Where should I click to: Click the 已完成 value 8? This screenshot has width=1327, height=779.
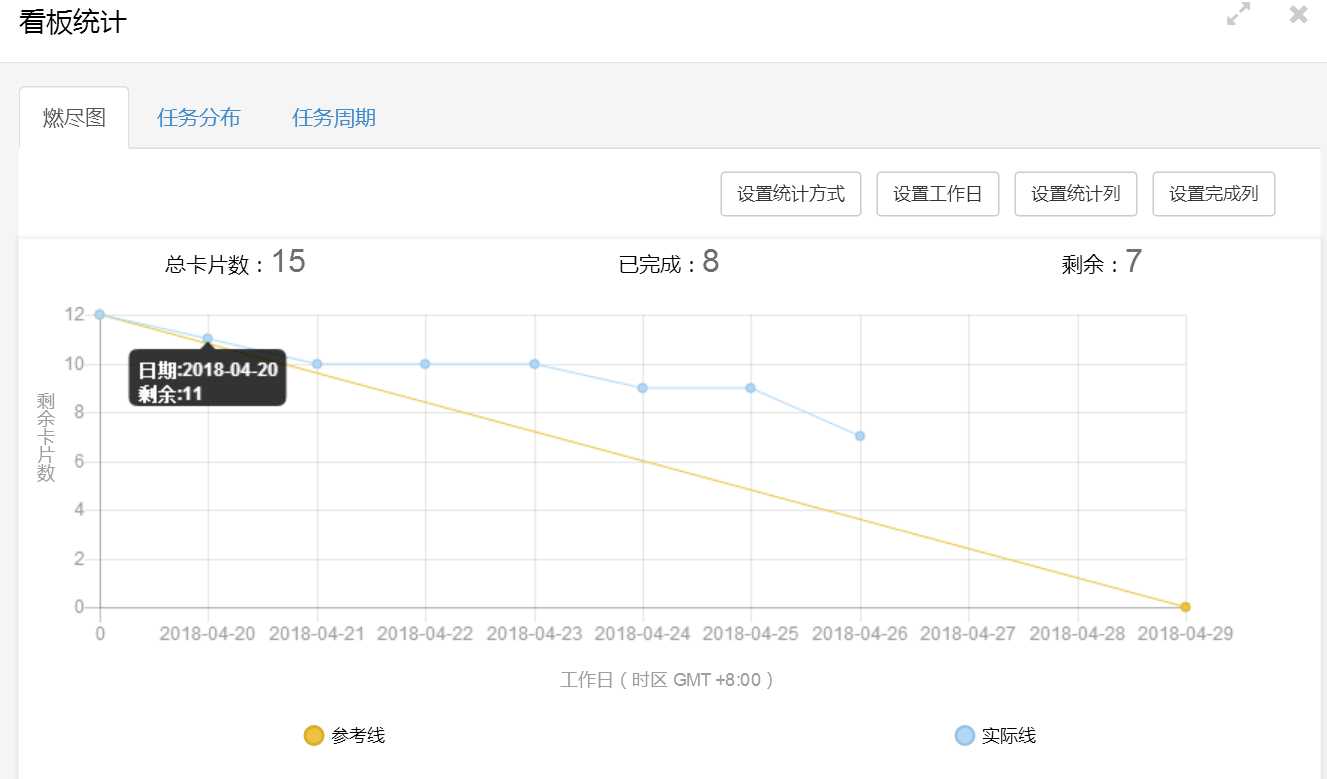click(x=711, y=262)
